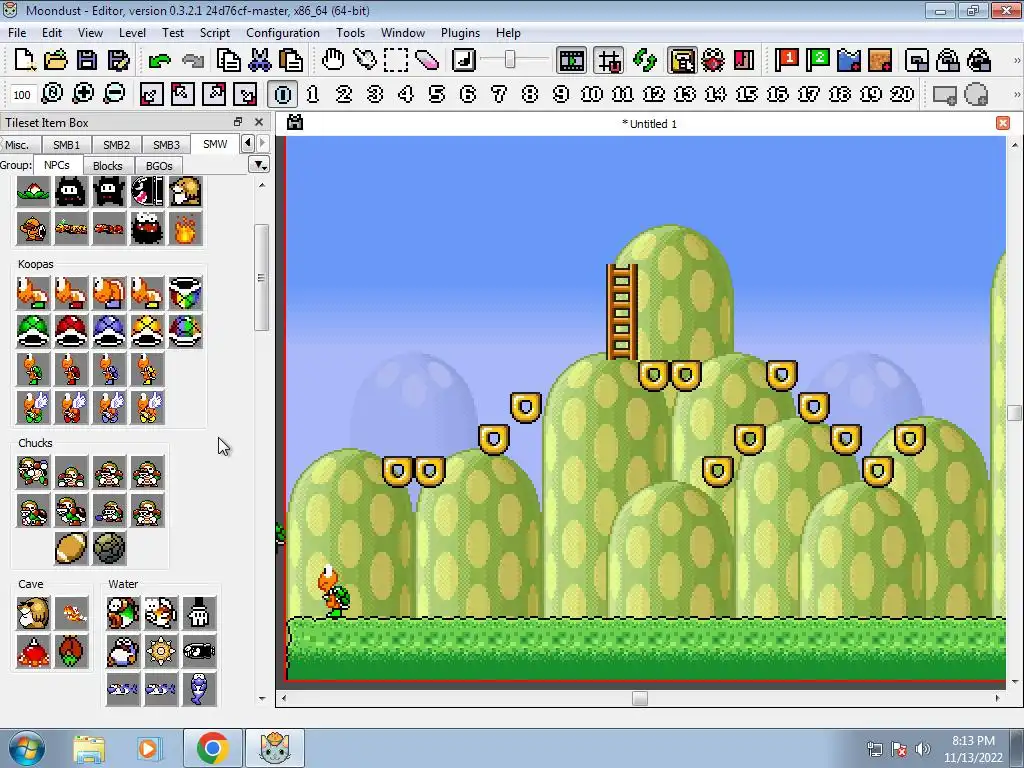The width and height of the screenshot is (1024, 768).
Task: Zoom in with plus magnifier
Action: point(83,94)
